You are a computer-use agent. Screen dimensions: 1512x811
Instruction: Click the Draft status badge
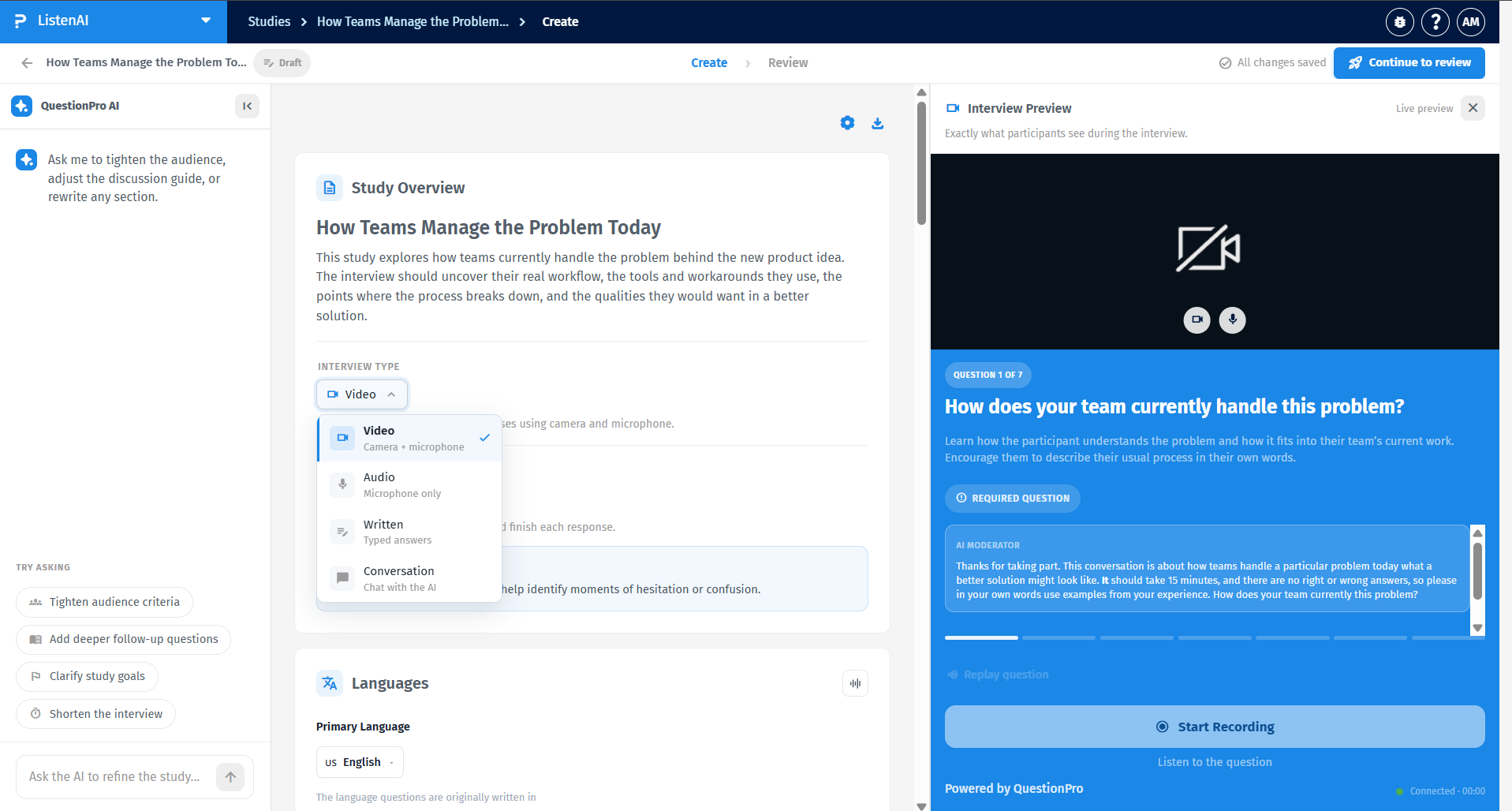click(282, 63)
